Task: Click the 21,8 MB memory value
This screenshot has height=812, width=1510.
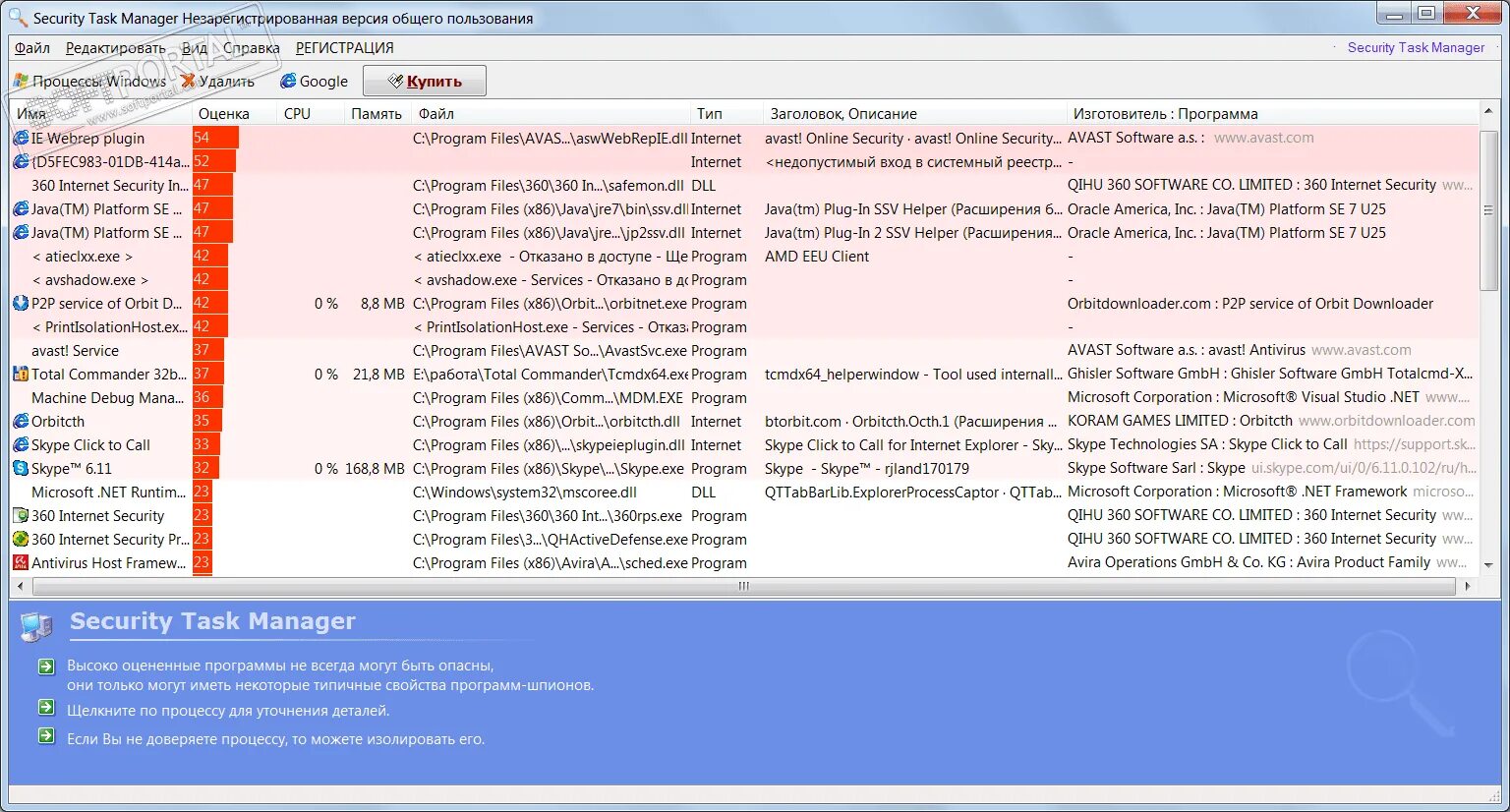Action: point(378,375)
